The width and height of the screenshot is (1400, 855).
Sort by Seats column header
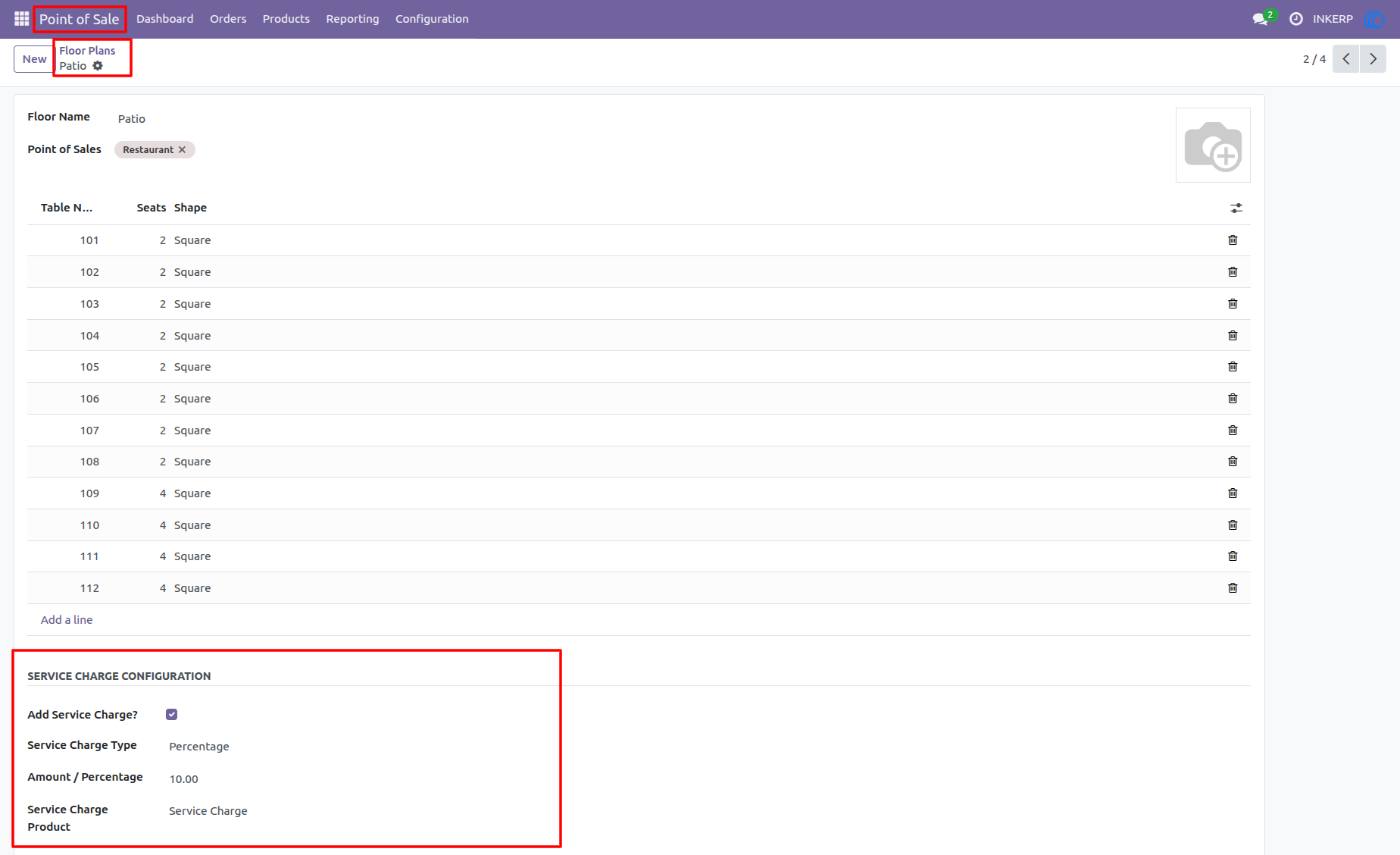tap(152, 208)
